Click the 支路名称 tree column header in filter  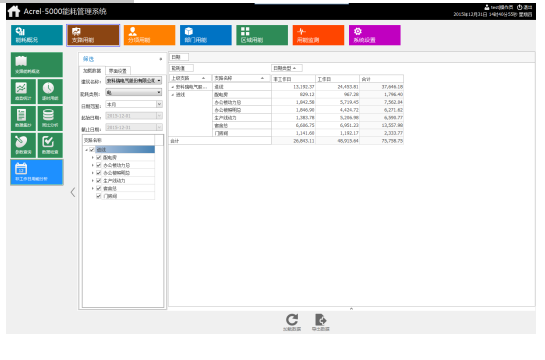[x=119, y=140]
